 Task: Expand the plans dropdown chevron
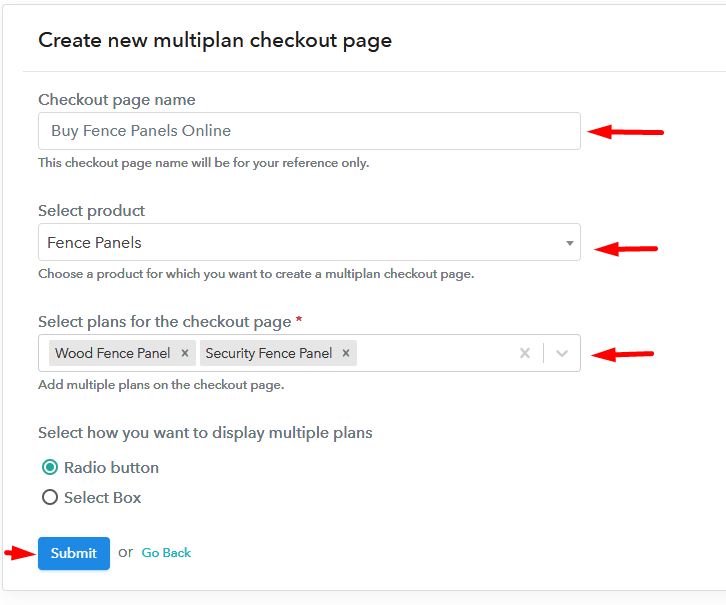[x=562, y=353]
